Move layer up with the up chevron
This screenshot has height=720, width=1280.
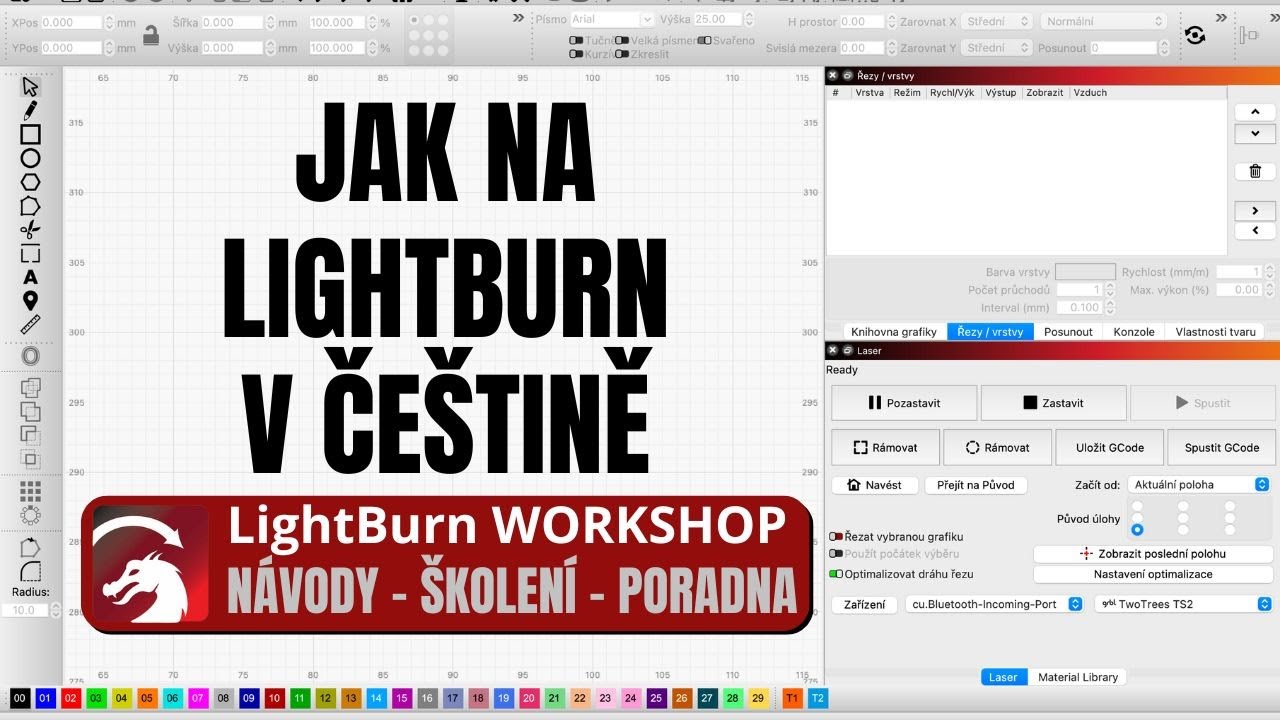pos(1255,112)
